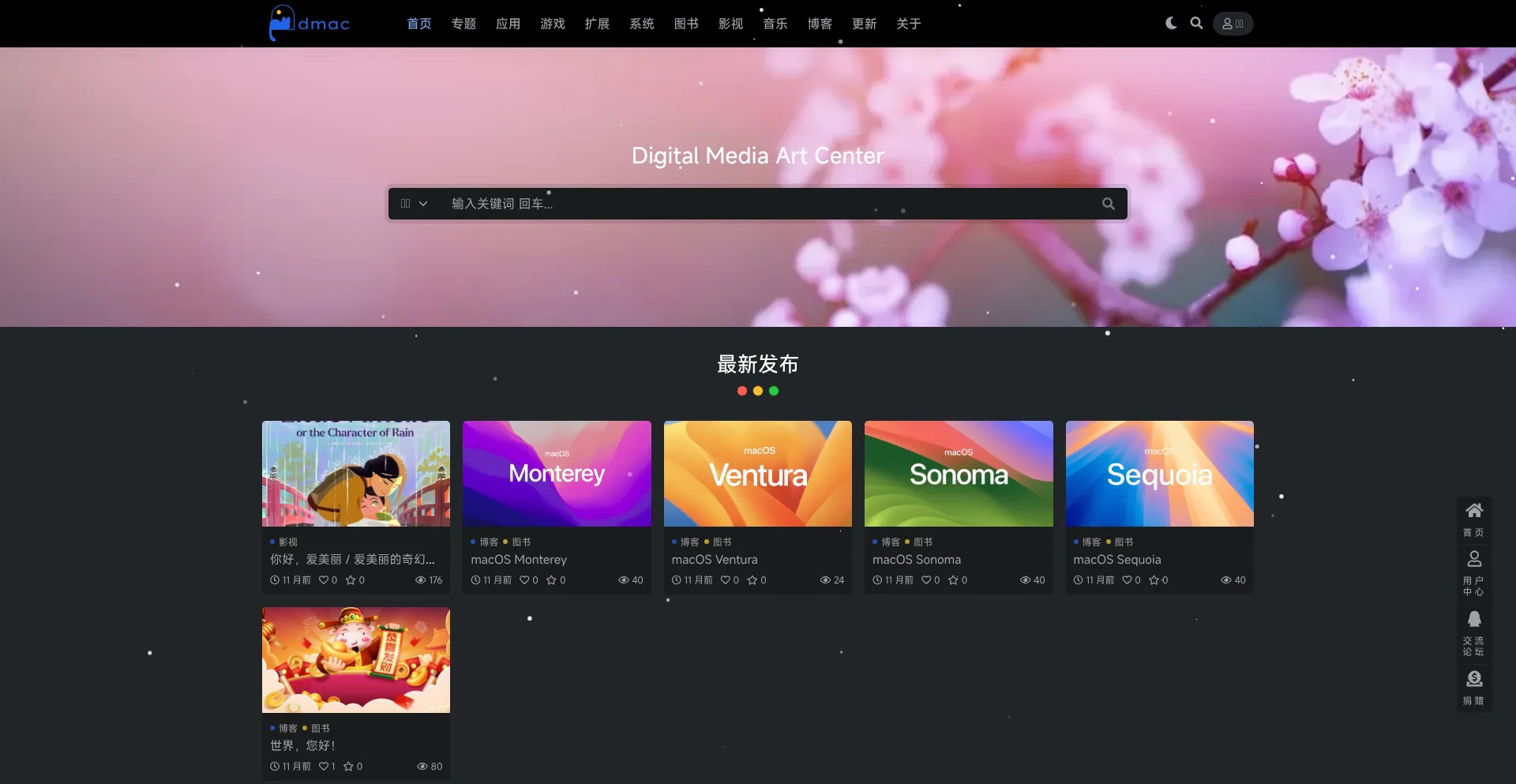Open search via header magnifier icon

1197,23
